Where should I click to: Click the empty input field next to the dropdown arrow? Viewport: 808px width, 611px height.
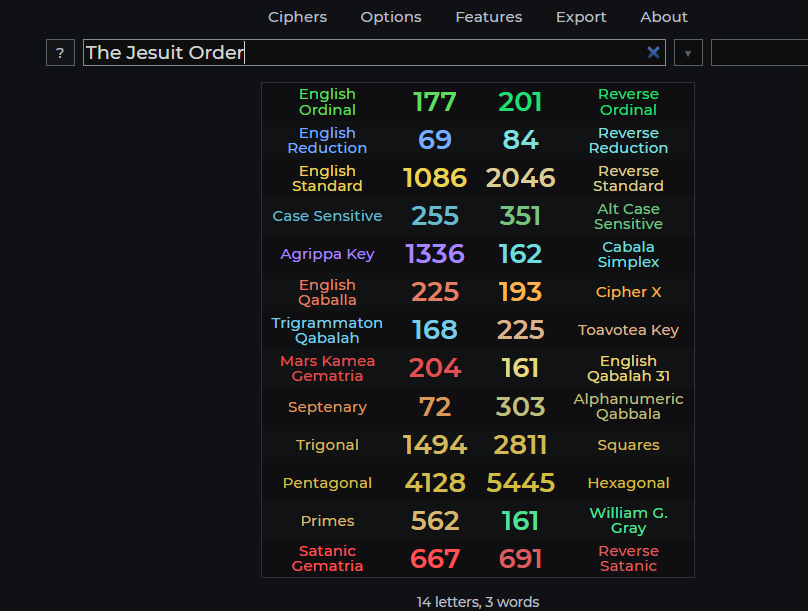(x=759, y=53)
